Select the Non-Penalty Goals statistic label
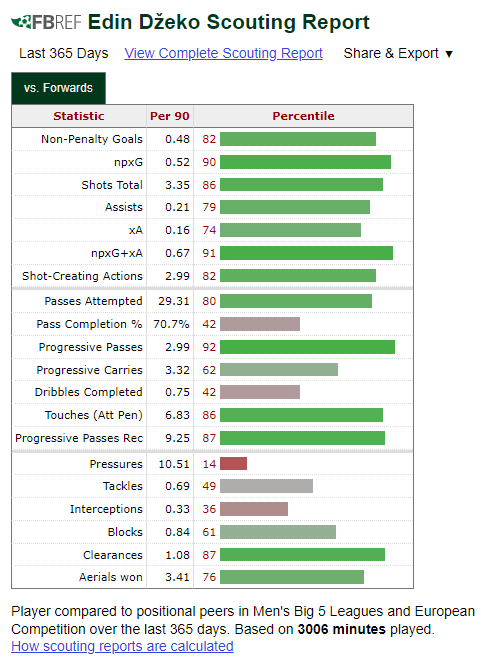481x668 pixels. [x=92, y=139]
